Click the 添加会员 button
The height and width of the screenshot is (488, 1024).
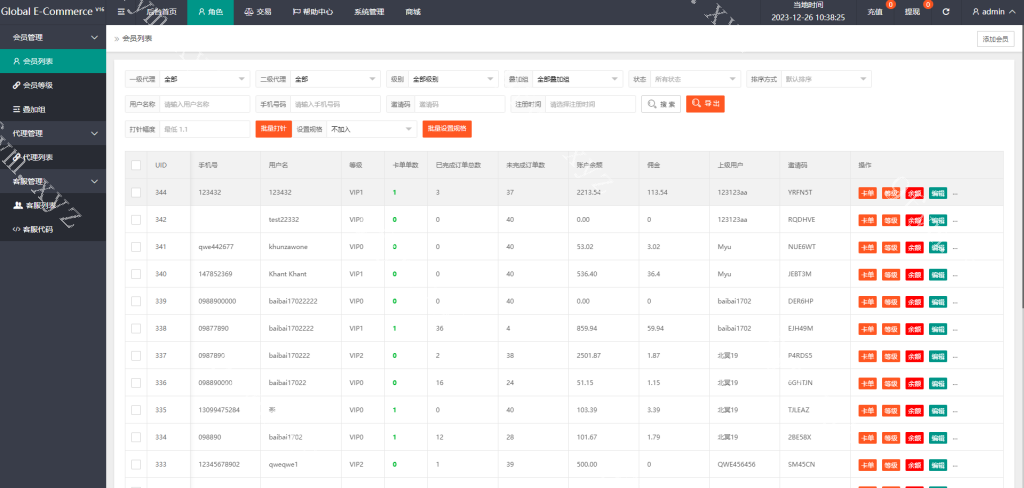(996, 39)
